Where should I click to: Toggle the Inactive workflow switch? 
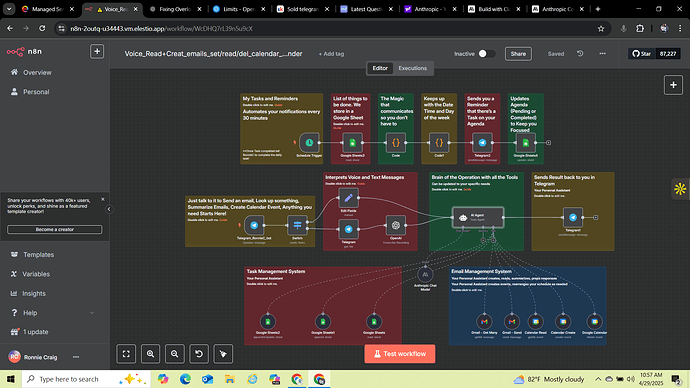pyautogui.click(x=487, y=54)
